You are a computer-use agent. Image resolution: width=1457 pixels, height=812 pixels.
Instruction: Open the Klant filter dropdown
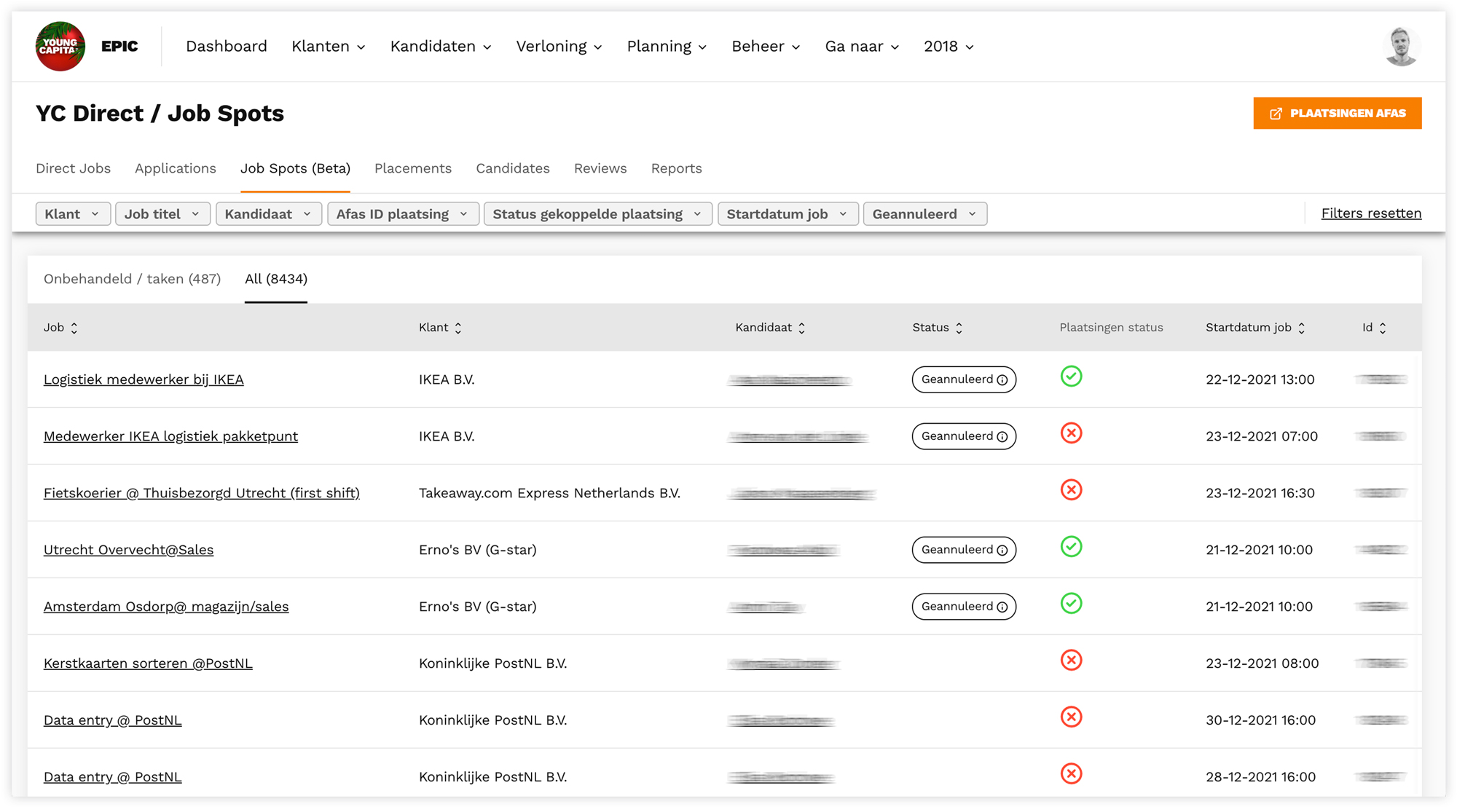pos(73,214)
